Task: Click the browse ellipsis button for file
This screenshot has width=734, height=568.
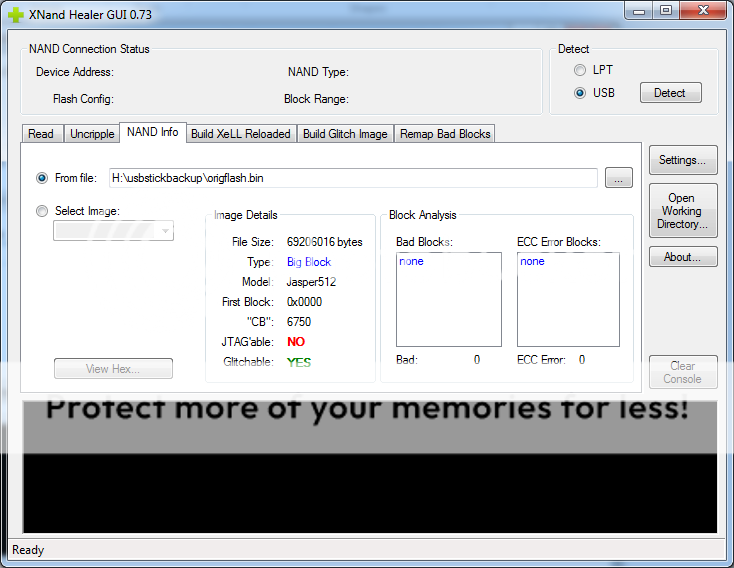Action: (619, 178)
